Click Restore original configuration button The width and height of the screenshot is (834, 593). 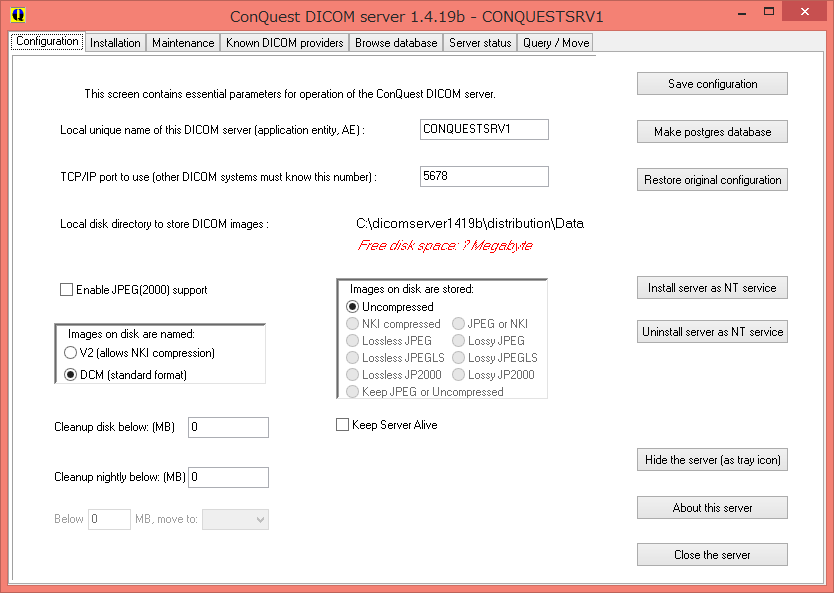(712, 180)
